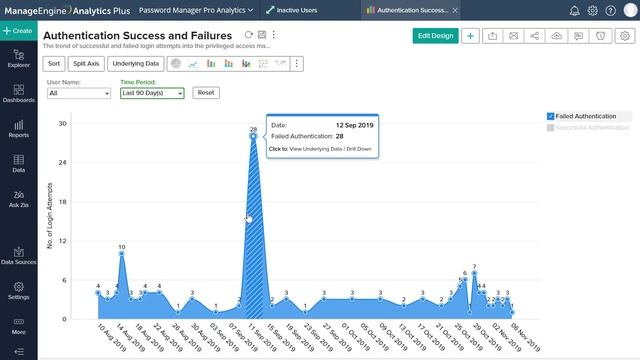Click the data point labeled 10

click(x=122, y=253)
